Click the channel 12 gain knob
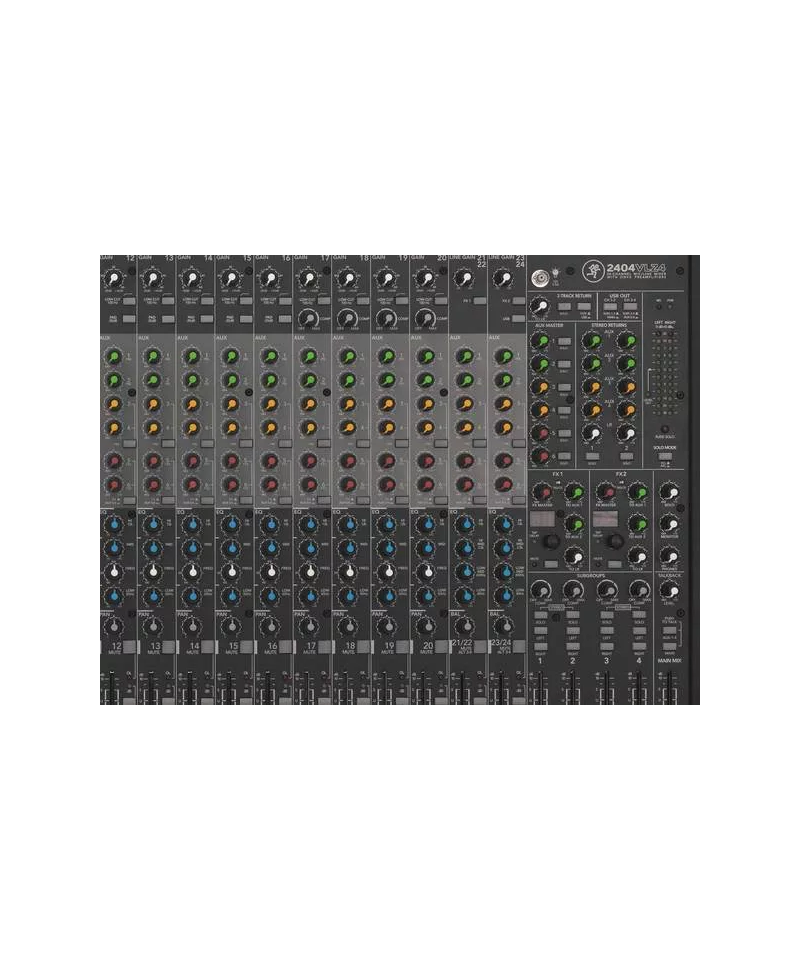The image size is (800, 960). (114, 278)
